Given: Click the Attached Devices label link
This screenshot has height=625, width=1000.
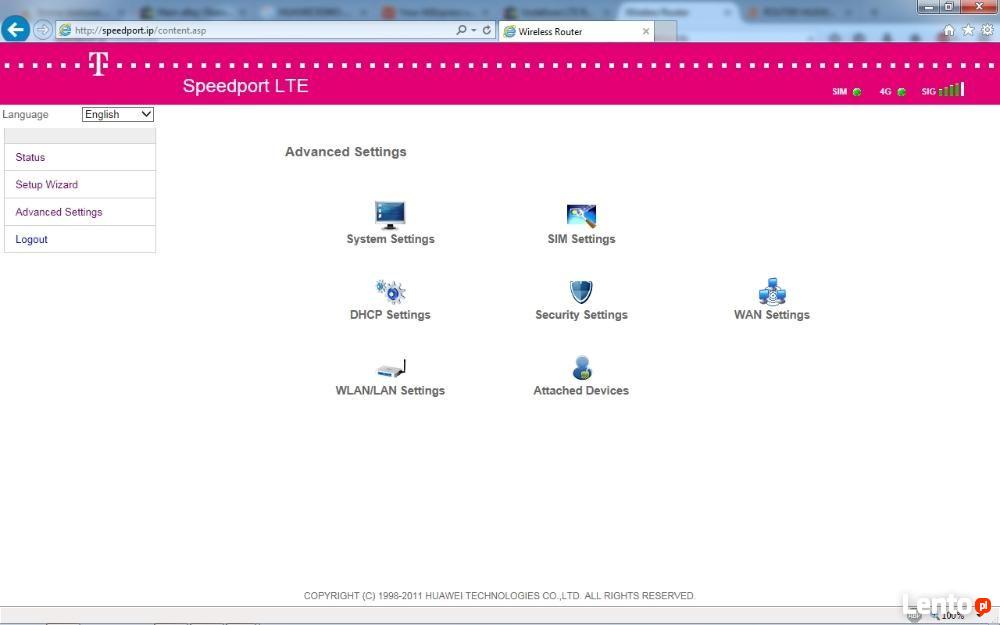Looking at the screenshot, I should click(x=581, y=391).
